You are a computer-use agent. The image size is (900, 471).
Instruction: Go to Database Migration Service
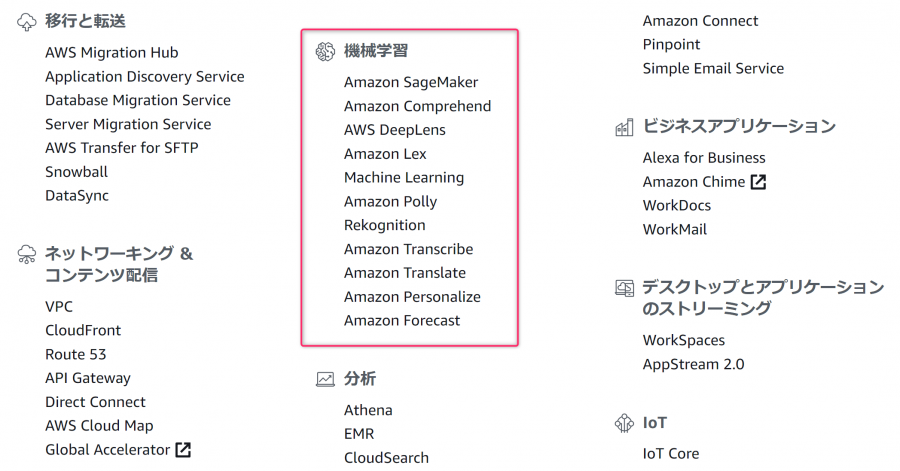point(138,100)
